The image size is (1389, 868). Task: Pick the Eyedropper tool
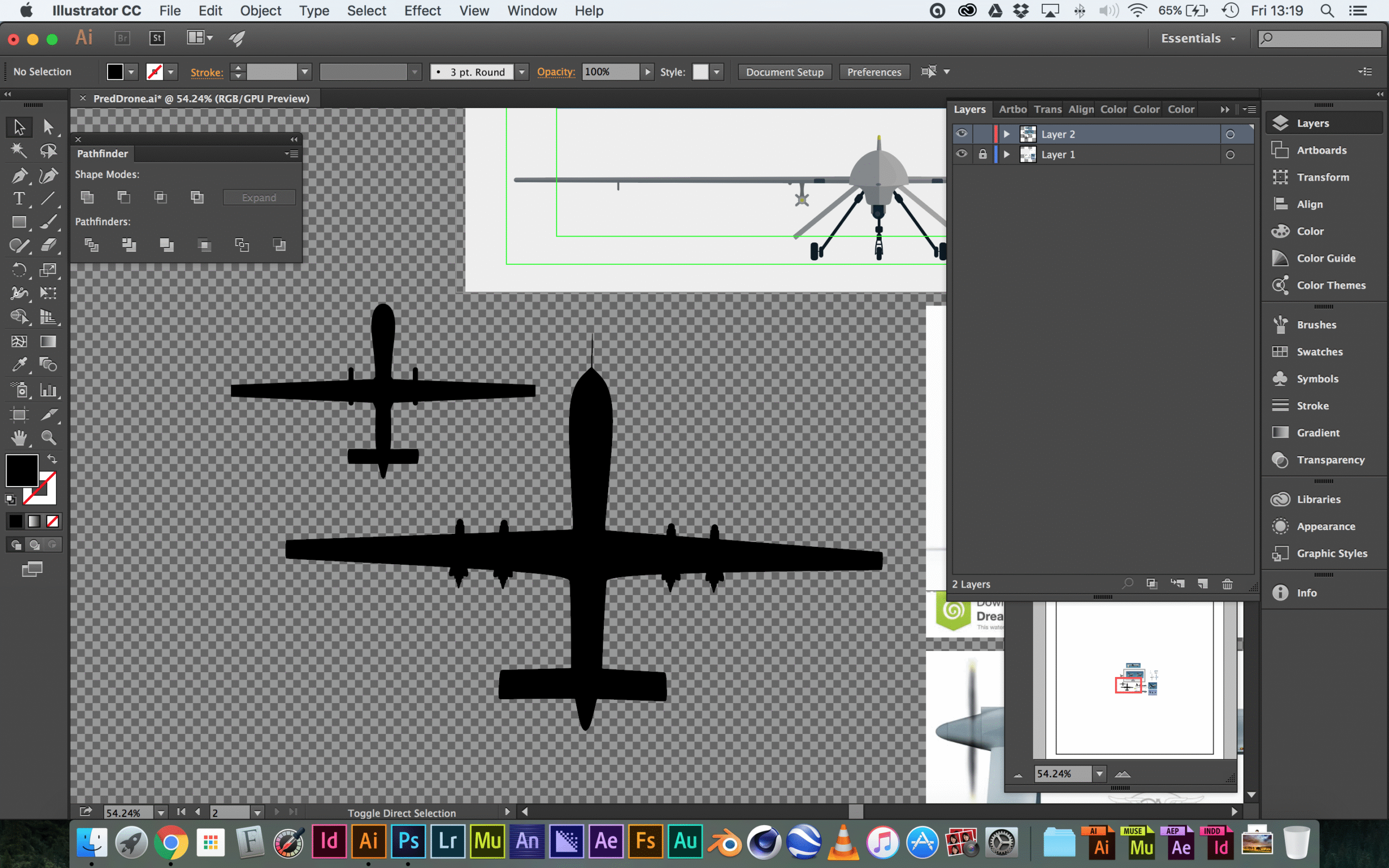[19, 365]
